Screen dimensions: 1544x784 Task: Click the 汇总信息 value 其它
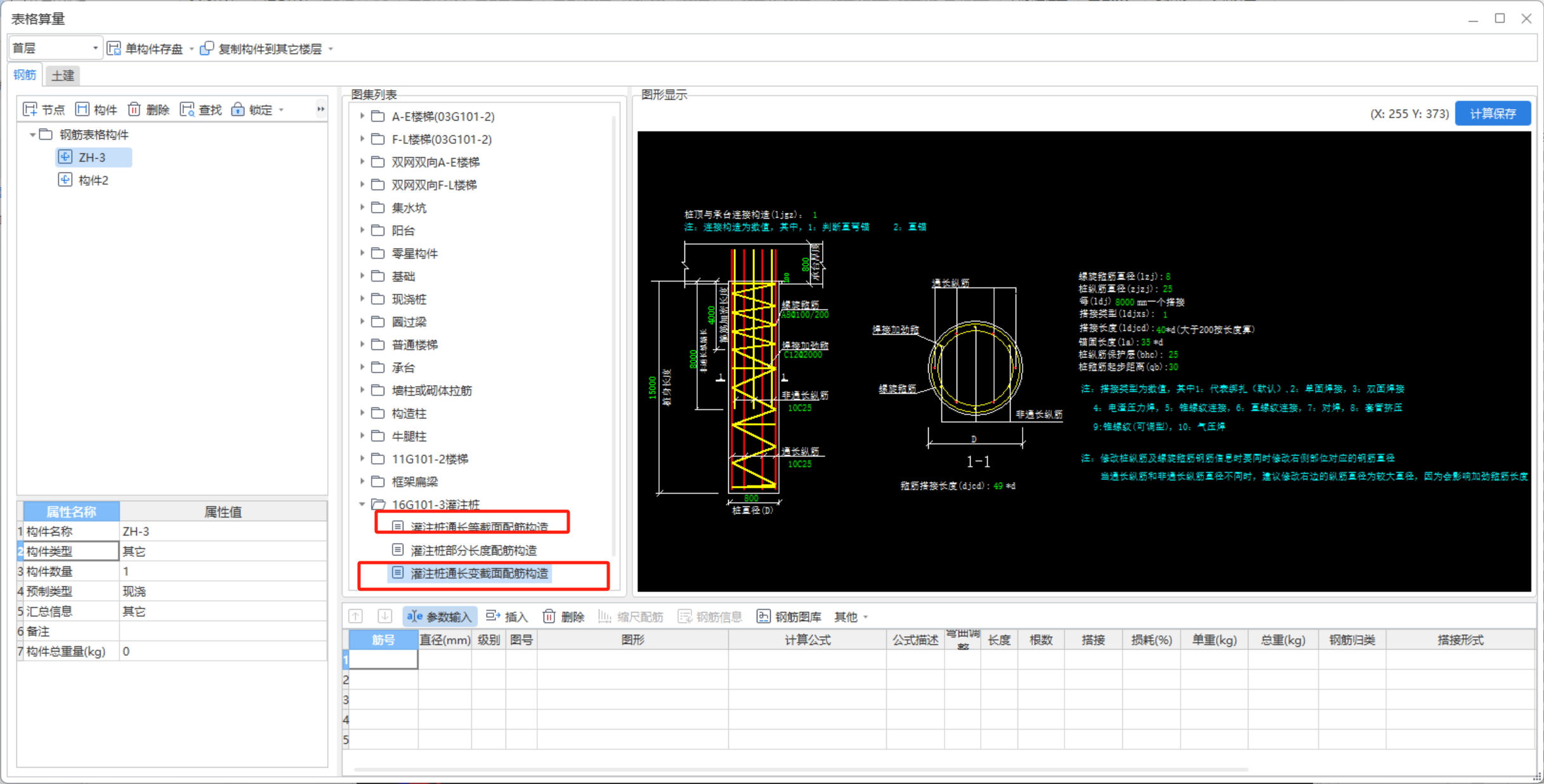pos(223,611)
